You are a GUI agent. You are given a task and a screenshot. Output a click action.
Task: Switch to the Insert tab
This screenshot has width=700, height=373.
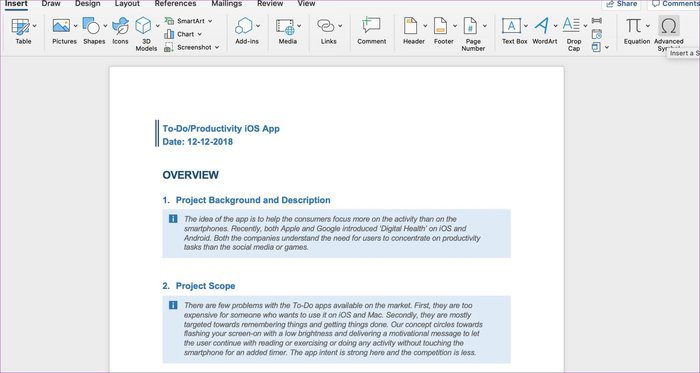pyautogui.click(x=16, y=4)
